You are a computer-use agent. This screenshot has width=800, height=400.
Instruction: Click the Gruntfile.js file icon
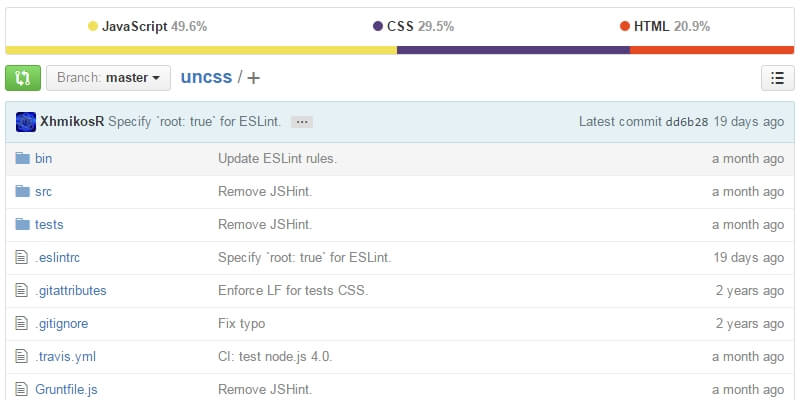(x=23, y=389)
